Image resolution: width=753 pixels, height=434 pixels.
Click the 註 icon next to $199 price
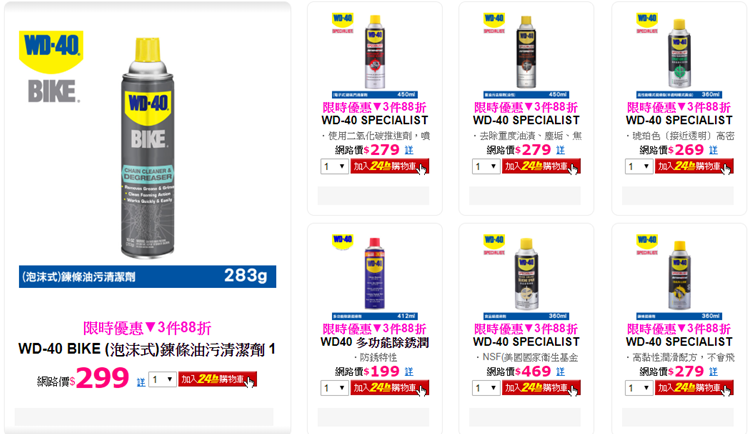(x=409, y=372)
